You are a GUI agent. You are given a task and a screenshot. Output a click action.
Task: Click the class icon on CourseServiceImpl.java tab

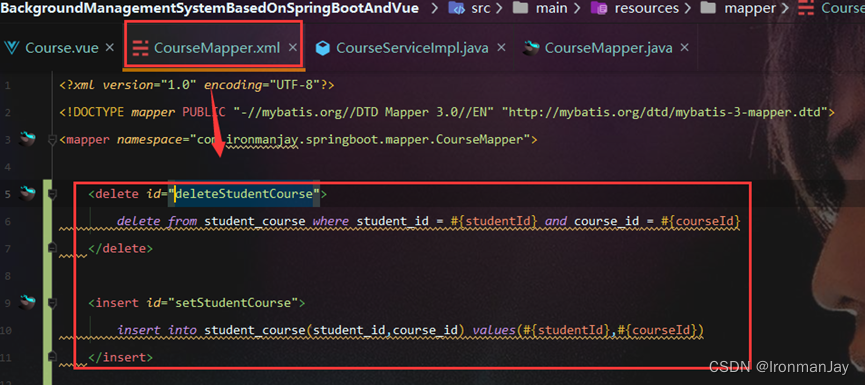click(x=323, y=49)
